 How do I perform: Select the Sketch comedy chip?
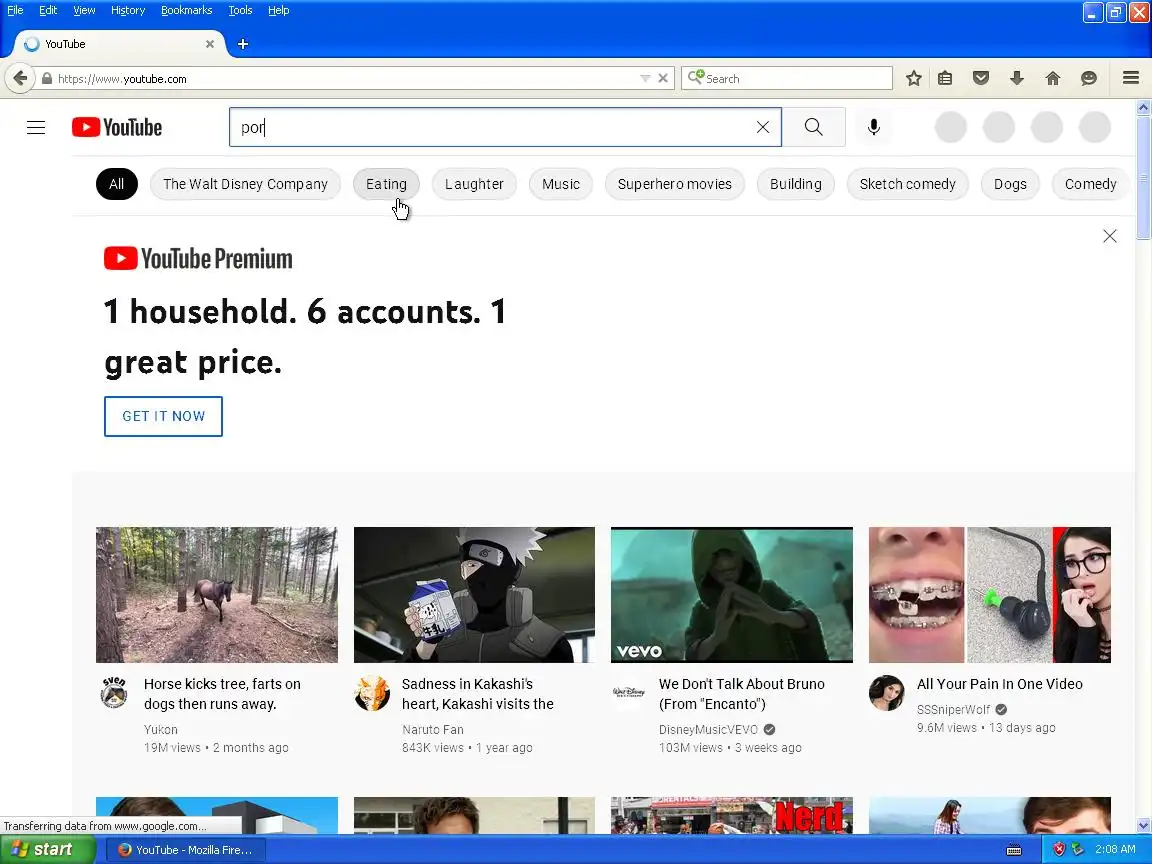pyautogui.click(x=907, y=184)
